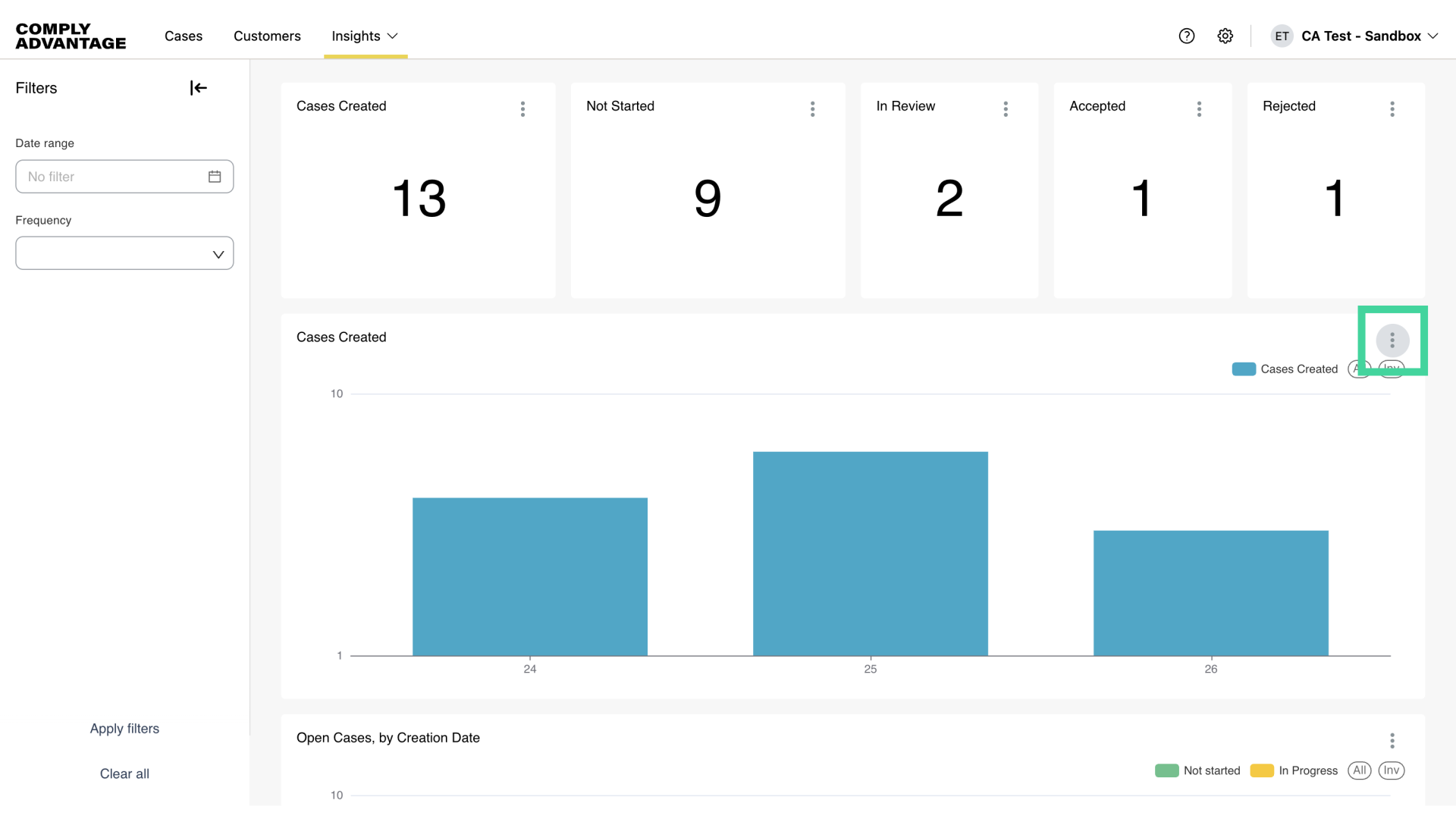Switch to the Cases tab
Screen dimensions: 1456x819
point(183,36)
